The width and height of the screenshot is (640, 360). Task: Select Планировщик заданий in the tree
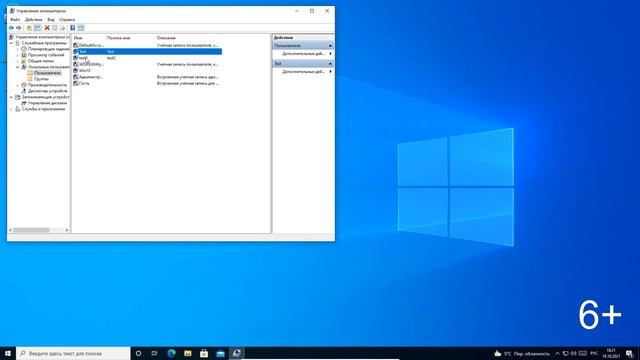tap(49, 49)
